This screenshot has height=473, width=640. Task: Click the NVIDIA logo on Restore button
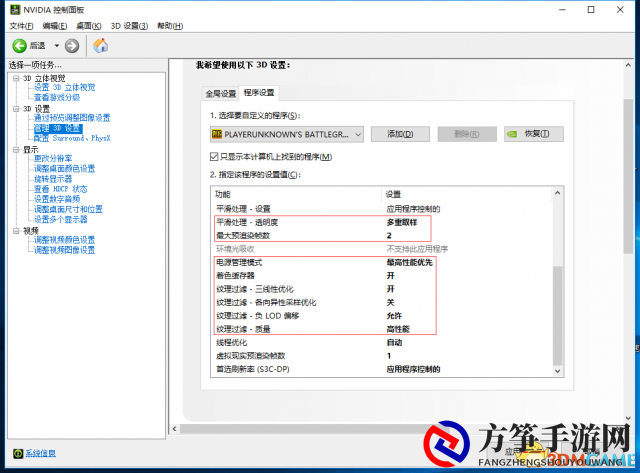(512, 134)
